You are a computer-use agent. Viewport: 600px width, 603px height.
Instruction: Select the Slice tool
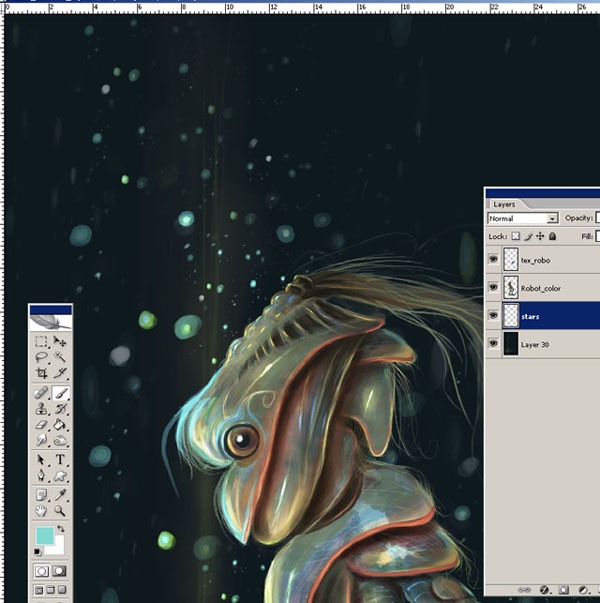60,373
